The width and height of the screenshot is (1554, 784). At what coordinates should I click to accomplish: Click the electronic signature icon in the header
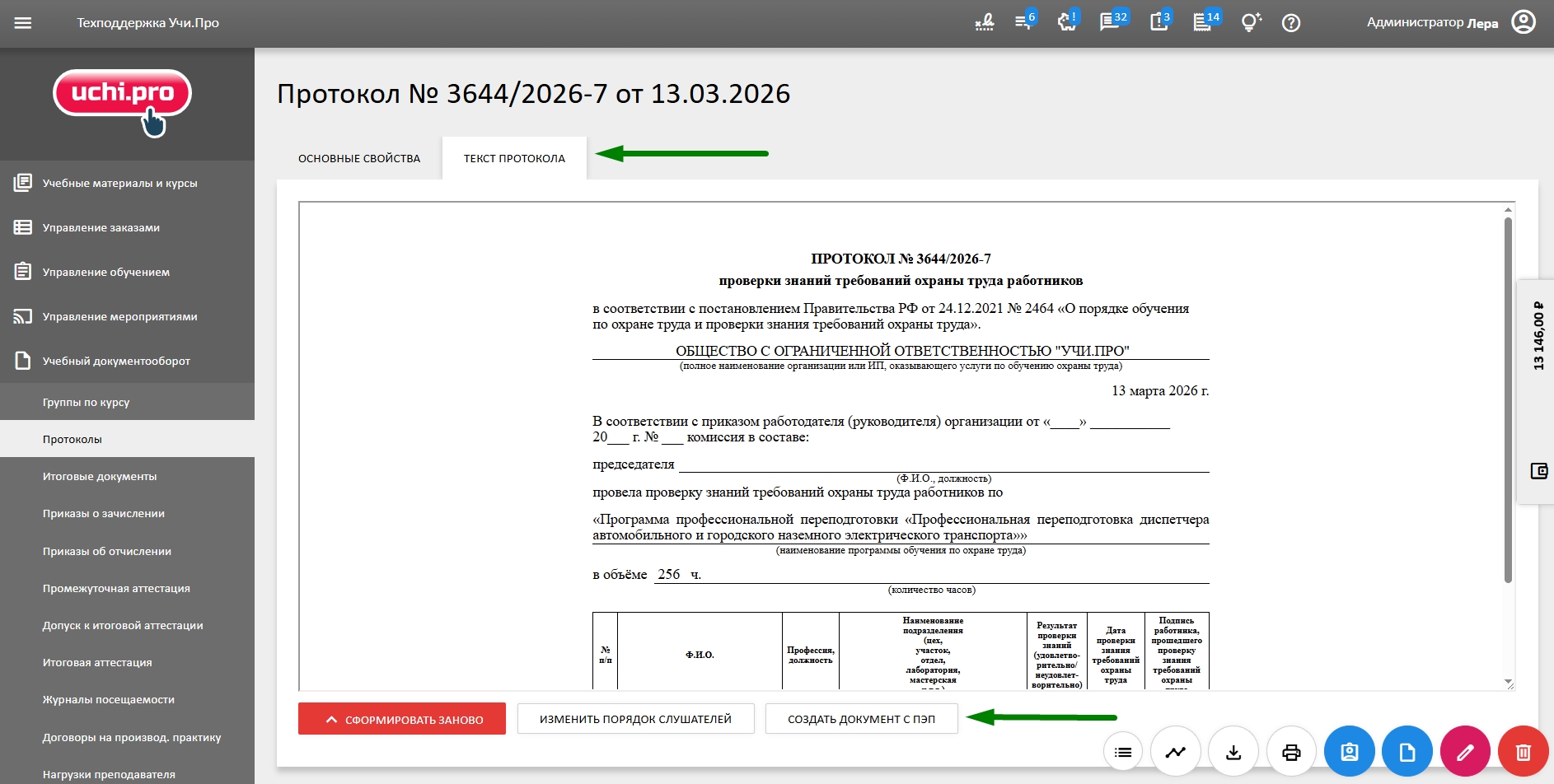click(984, 23)
